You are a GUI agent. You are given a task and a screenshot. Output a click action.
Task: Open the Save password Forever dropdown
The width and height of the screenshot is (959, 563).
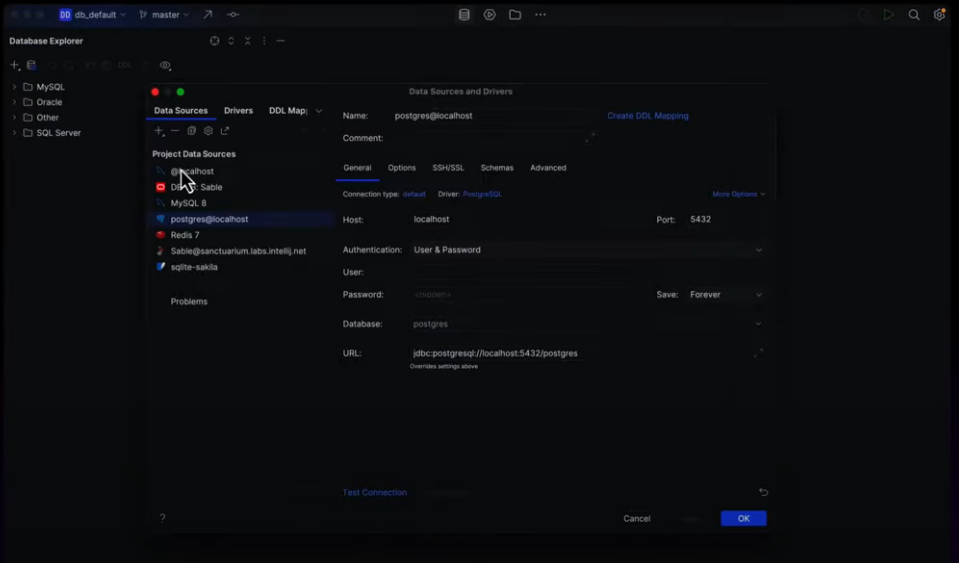coord(725,295)
